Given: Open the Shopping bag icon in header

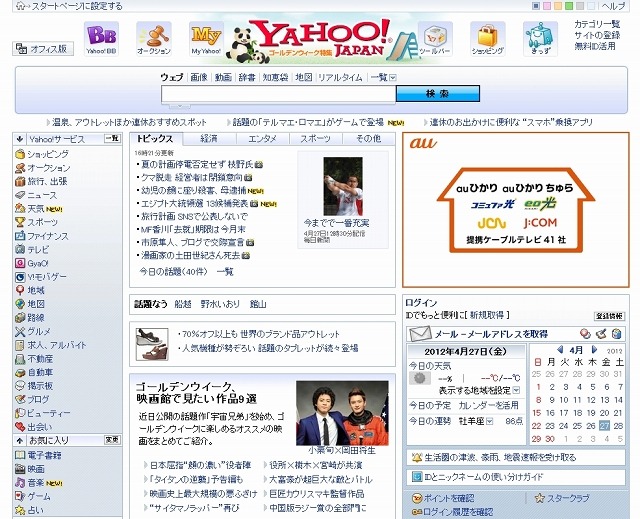Looking at the screenshot, I should pos(488,39).
